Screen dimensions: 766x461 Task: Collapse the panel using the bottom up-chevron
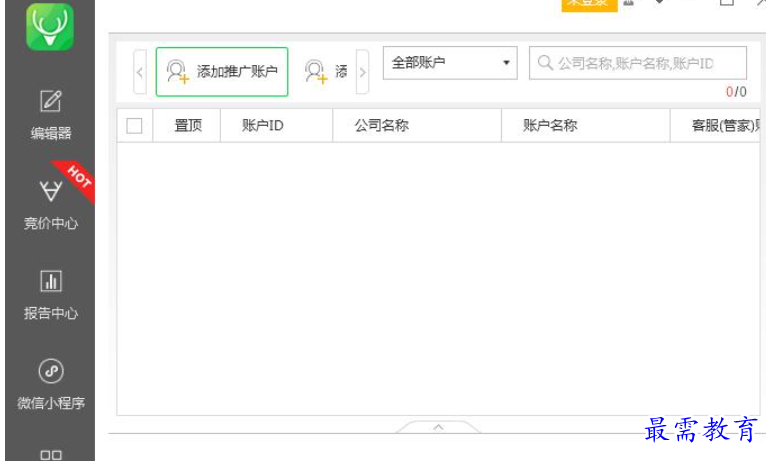(437, 428)
